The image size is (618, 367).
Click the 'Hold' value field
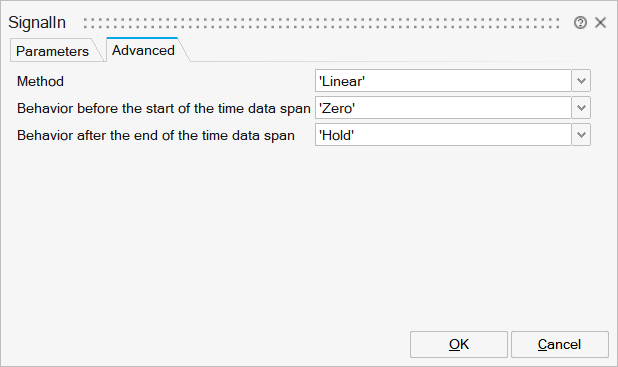pyautogui.click(x=443, y=135)
